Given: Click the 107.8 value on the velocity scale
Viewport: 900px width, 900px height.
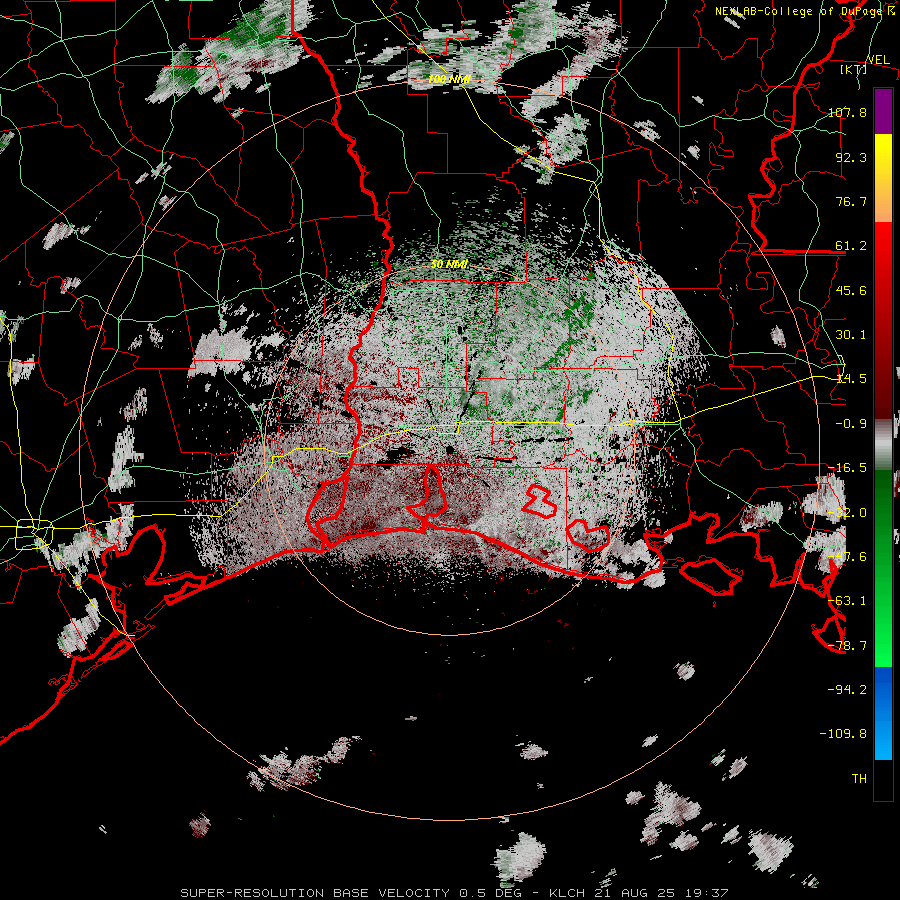Looking at the screenshot, I should (x=847, y=112).
